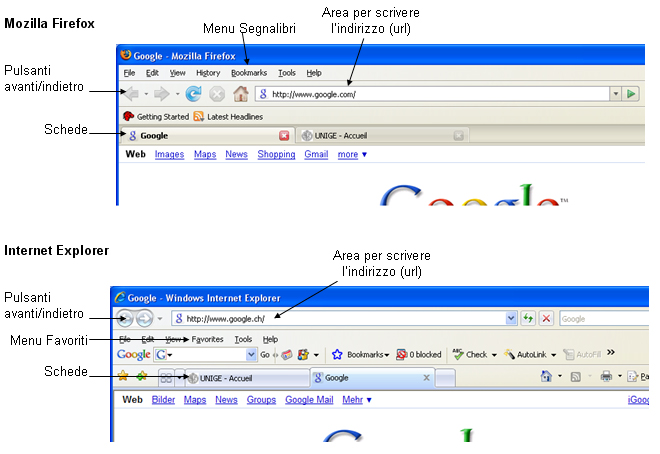The image size is (660, 454).
Task: Switch to UNIGE - Accueil tab in Firefox
Action: 382,135
